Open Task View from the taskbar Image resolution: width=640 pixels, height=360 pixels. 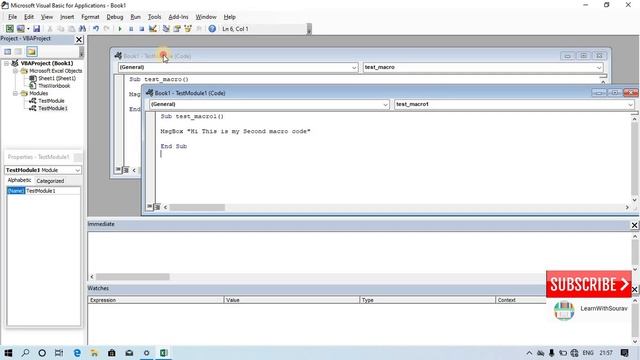point(59,353)
